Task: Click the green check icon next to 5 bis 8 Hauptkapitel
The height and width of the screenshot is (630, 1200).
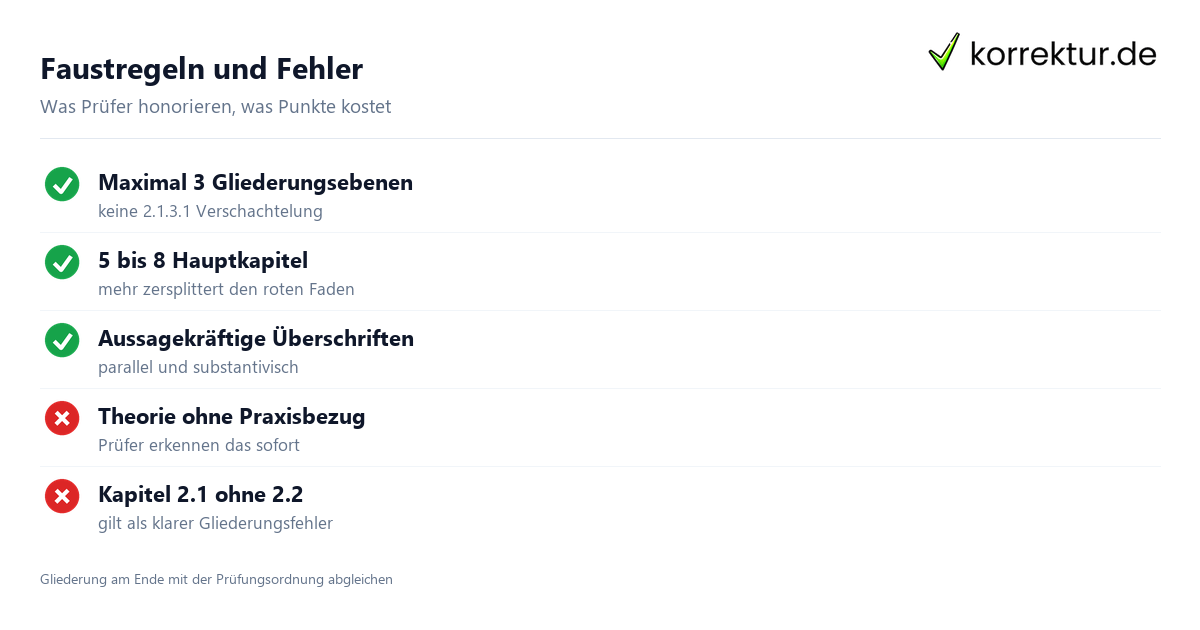Action: pos(62,262)
